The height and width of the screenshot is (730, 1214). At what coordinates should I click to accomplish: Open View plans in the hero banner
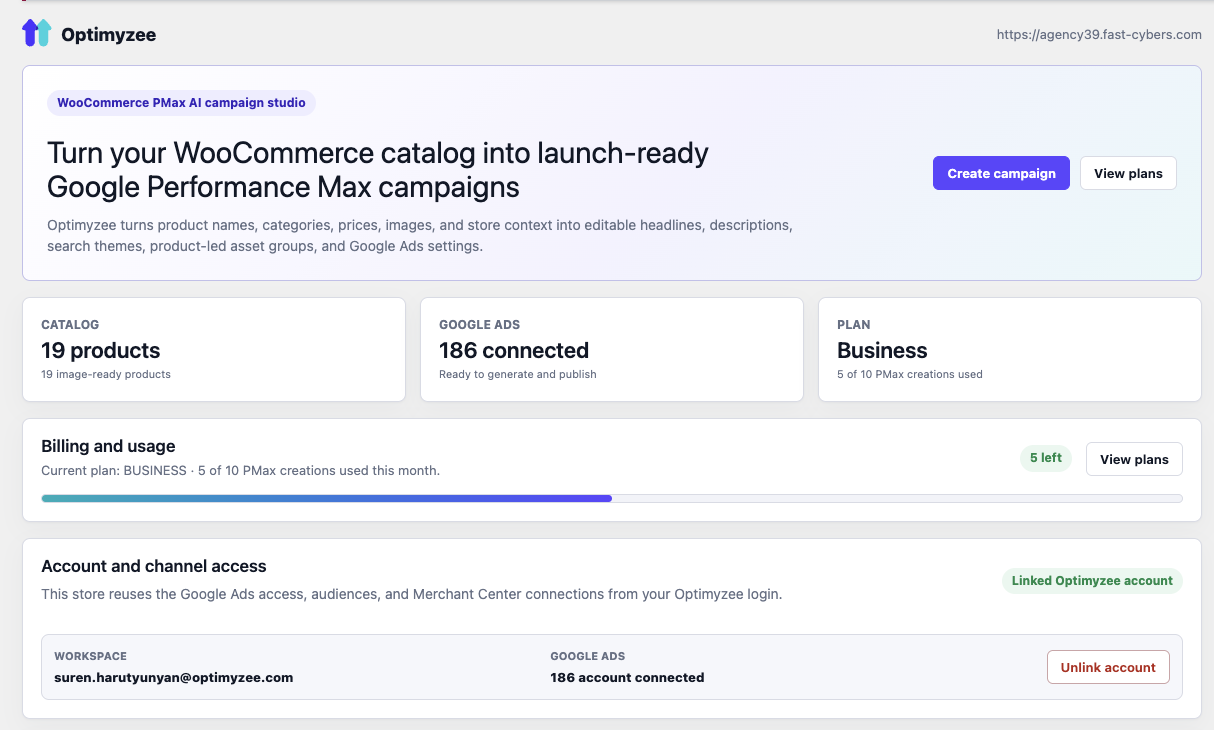pyautogui.click(x=1128, y=173)
